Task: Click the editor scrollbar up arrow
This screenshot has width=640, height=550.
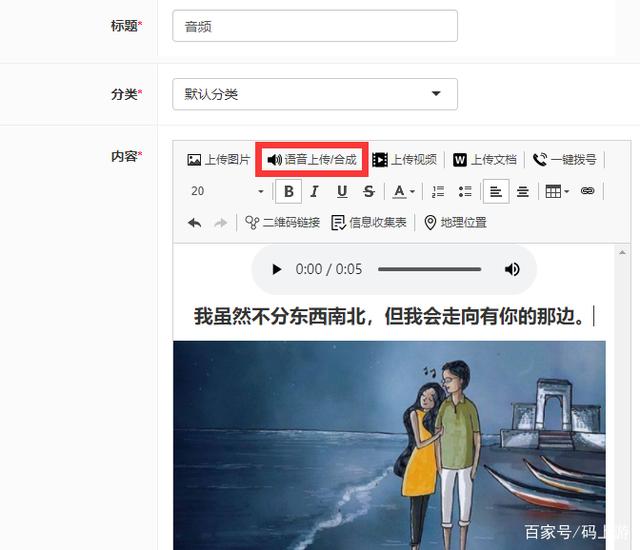Action: (622, 253)
